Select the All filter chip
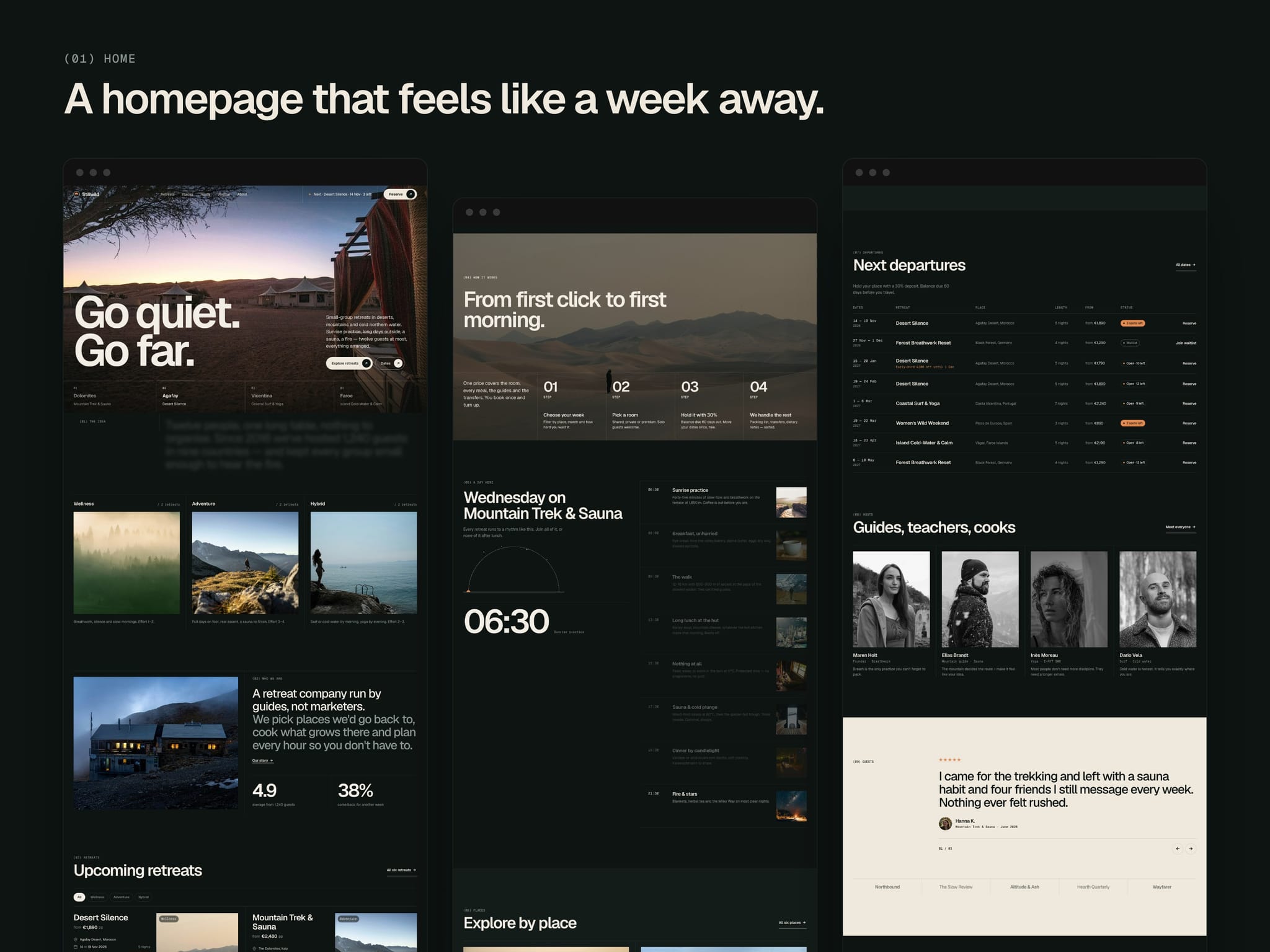The height and width of the screenshot is (952, 1270). [79, 897]
